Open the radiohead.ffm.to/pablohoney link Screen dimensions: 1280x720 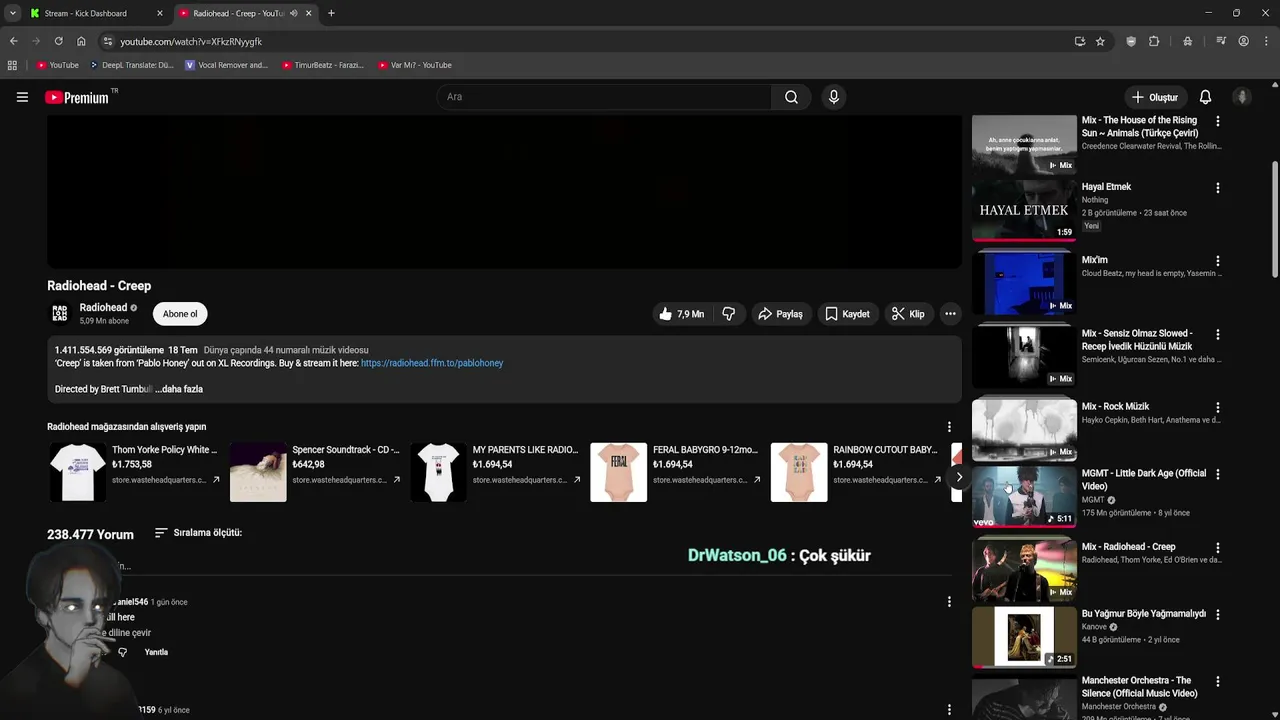(x=432, y=363)
